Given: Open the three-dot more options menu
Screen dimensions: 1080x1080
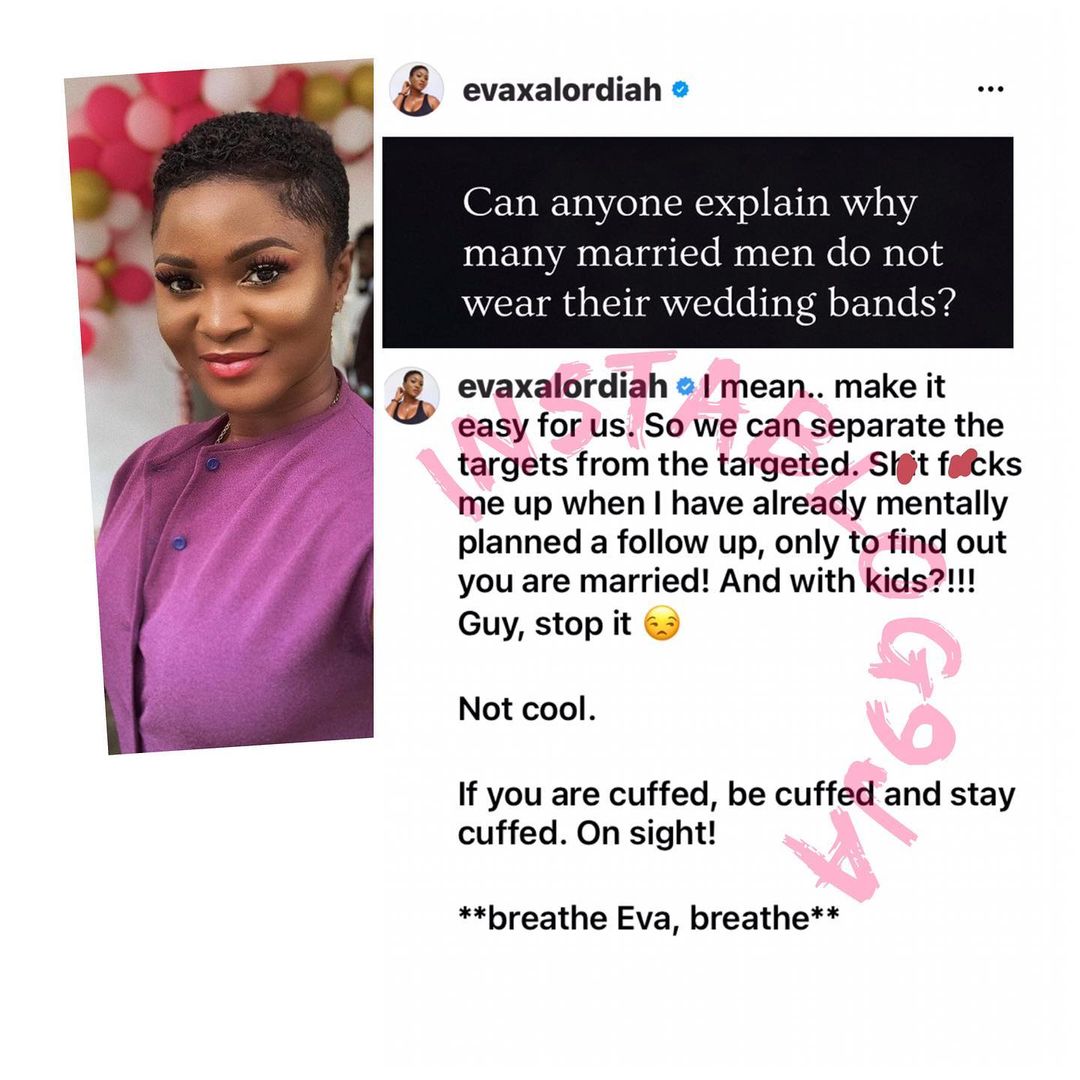Looking at the screenshot, I should coord(990,89).
